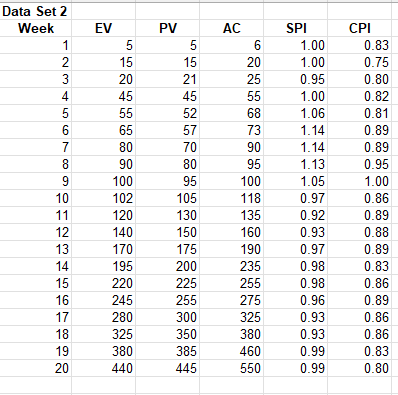This screenshot has width=398, height=395.
Task: Click the 'AC' column header cell
Action: 231,28
